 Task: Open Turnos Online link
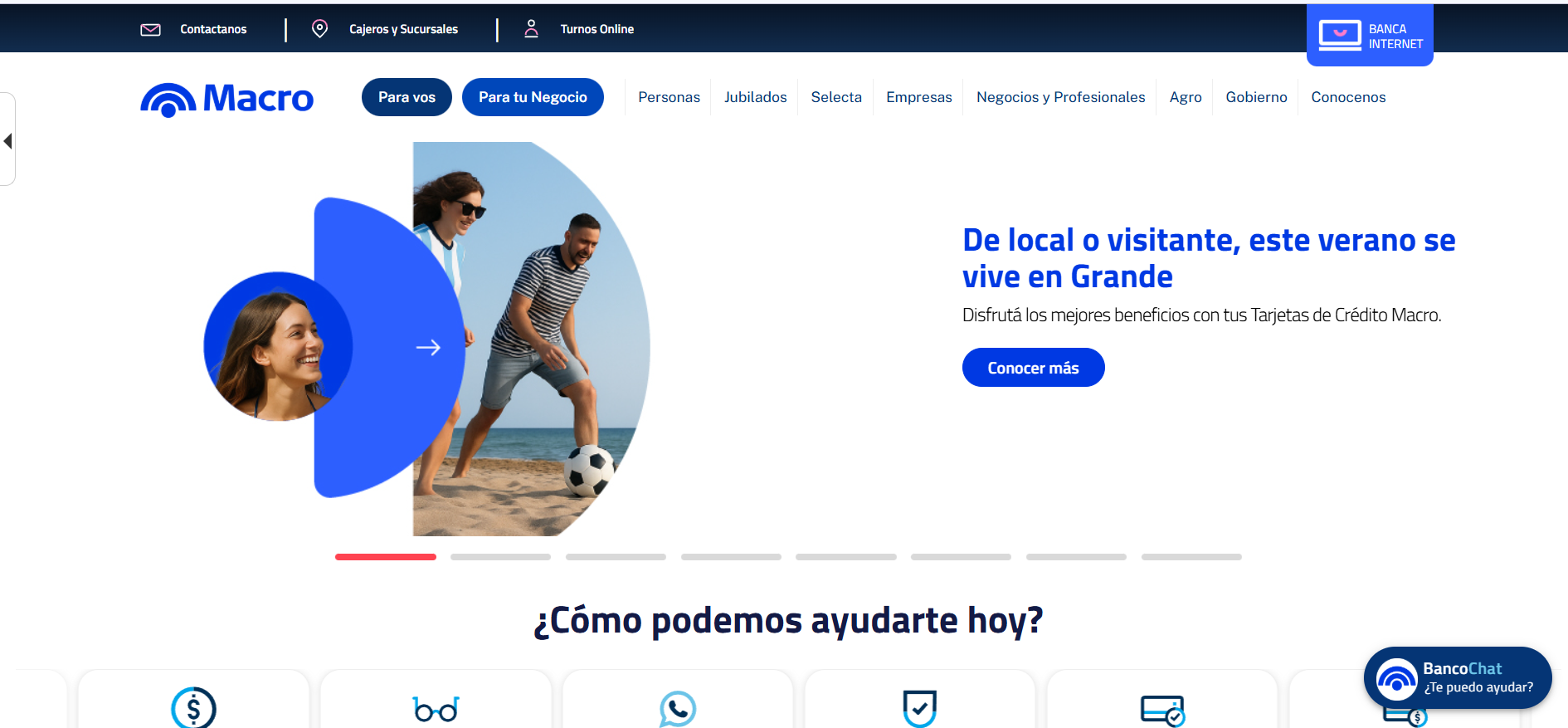[x=597, y=29]
